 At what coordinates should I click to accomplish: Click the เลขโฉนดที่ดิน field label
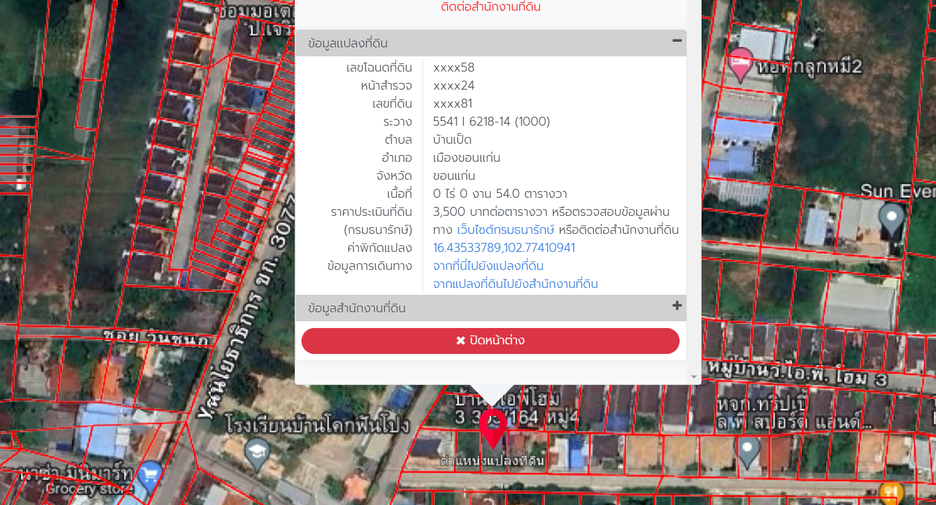(x=379, y=67)
